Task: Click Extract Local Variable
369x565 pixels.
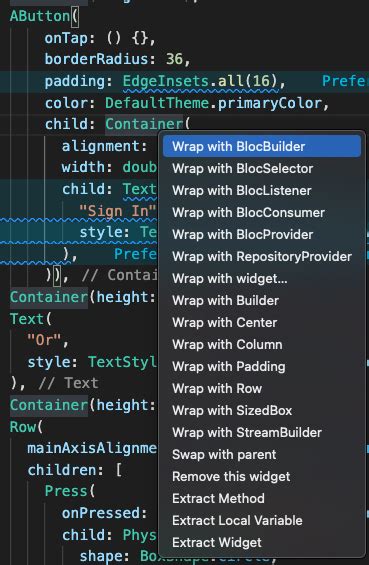Action: (262, 520)
